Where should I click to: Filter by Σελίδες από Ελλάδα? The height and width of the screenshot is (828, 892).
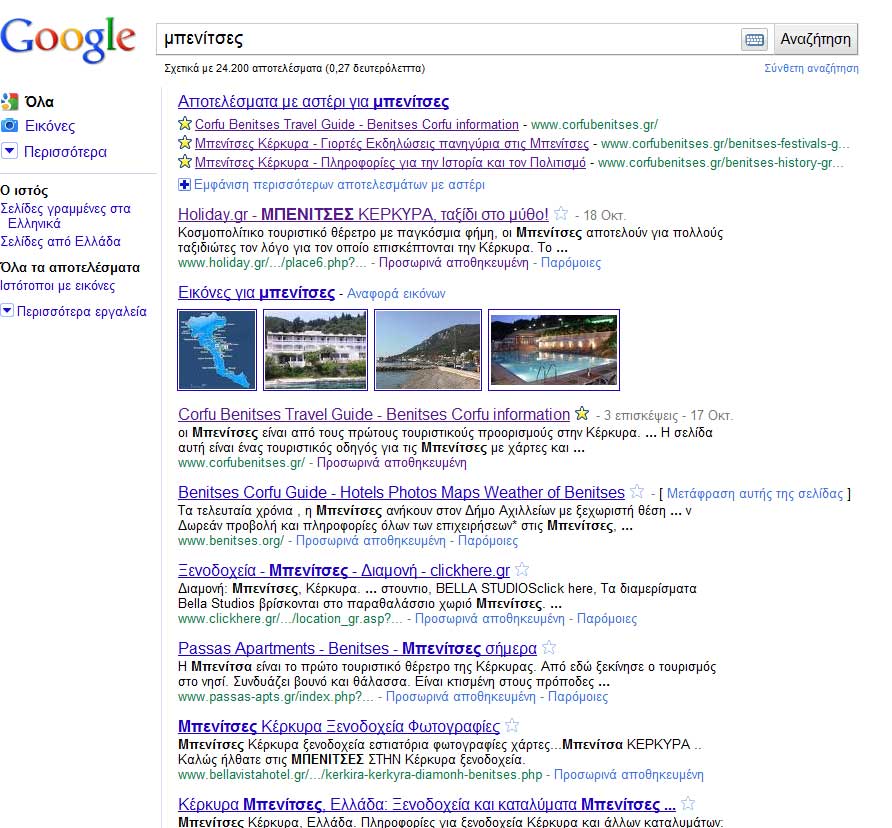pos(60,241)
